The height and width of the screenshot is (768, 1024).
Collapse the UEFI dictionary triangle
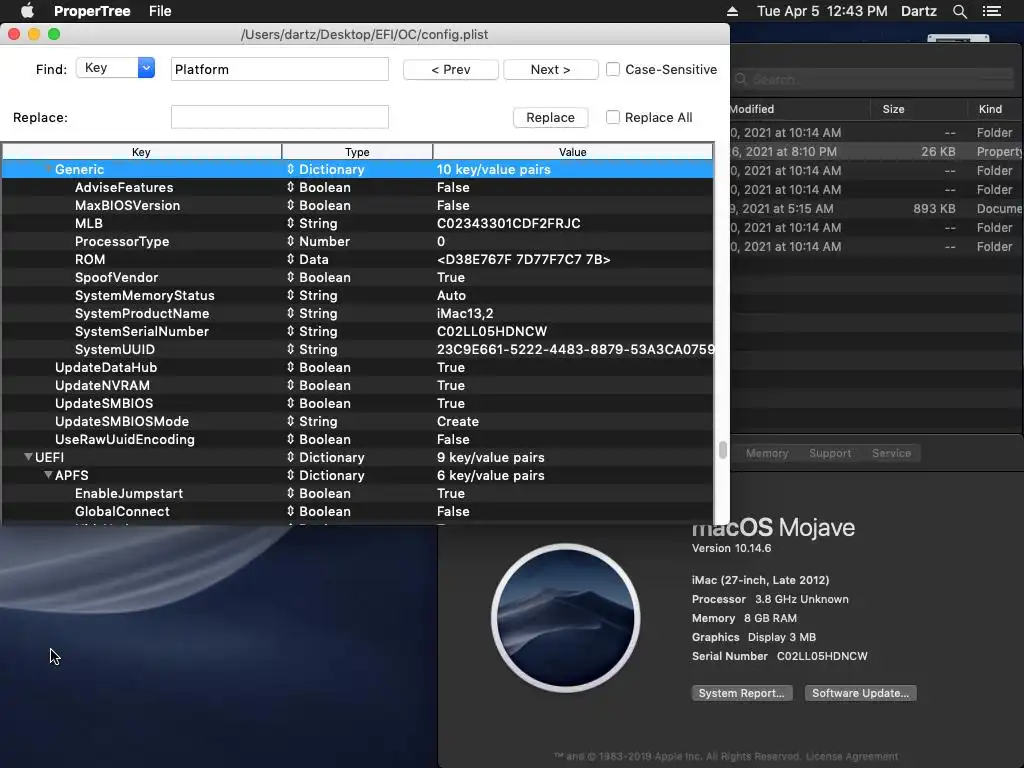point(28,457)
